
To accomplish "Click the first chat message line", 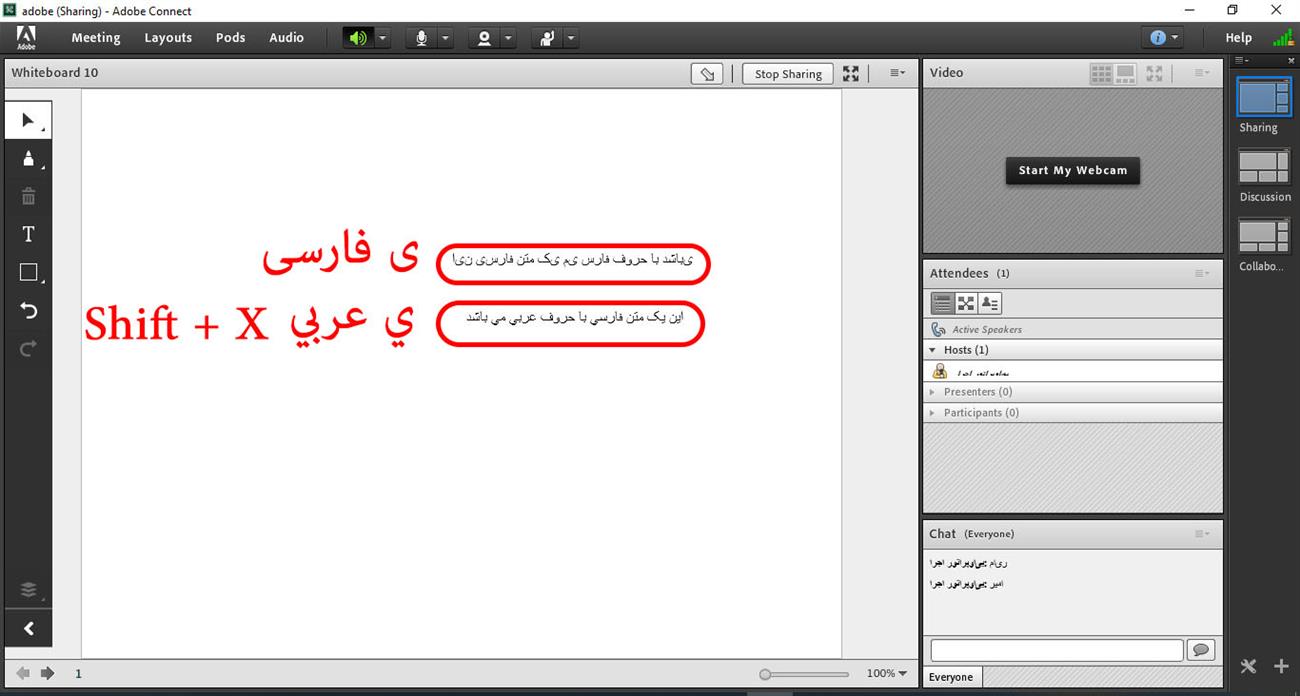I will pos(968,563).
